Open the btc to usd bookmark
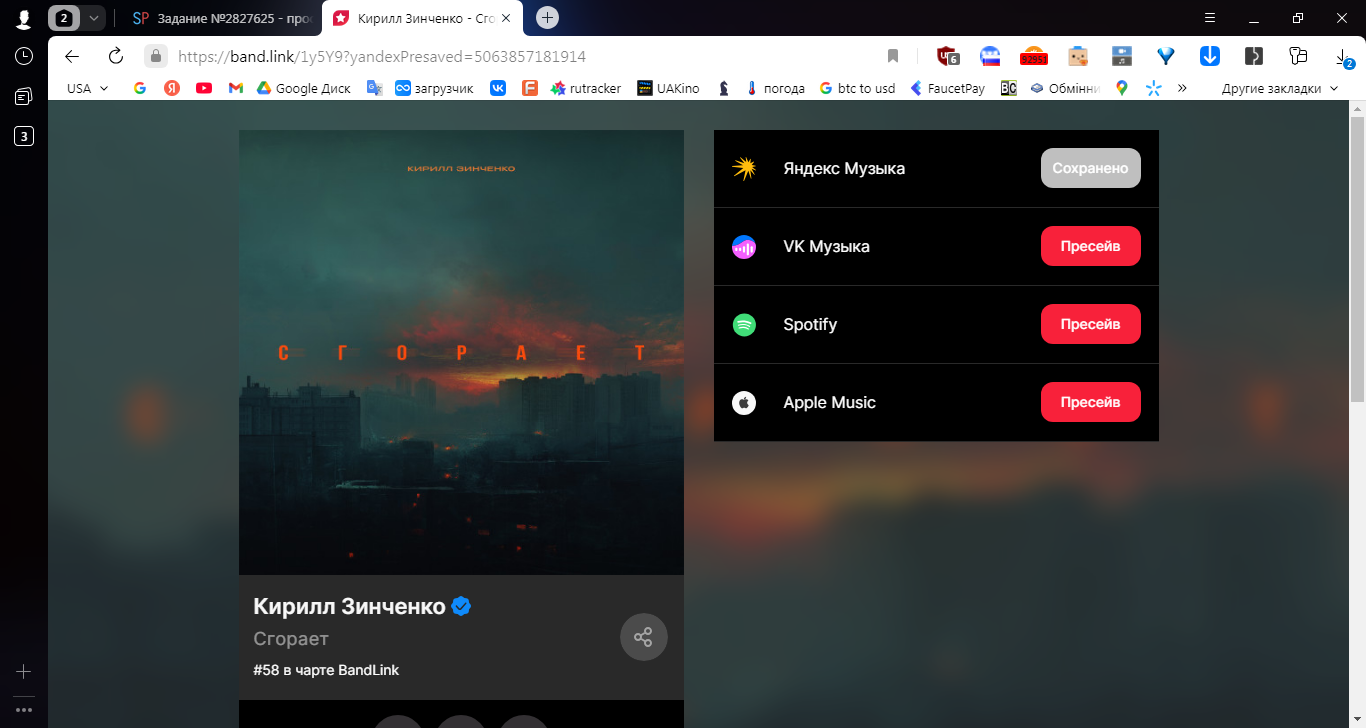This screenshot has width=1366, height=728. (857, 88)
